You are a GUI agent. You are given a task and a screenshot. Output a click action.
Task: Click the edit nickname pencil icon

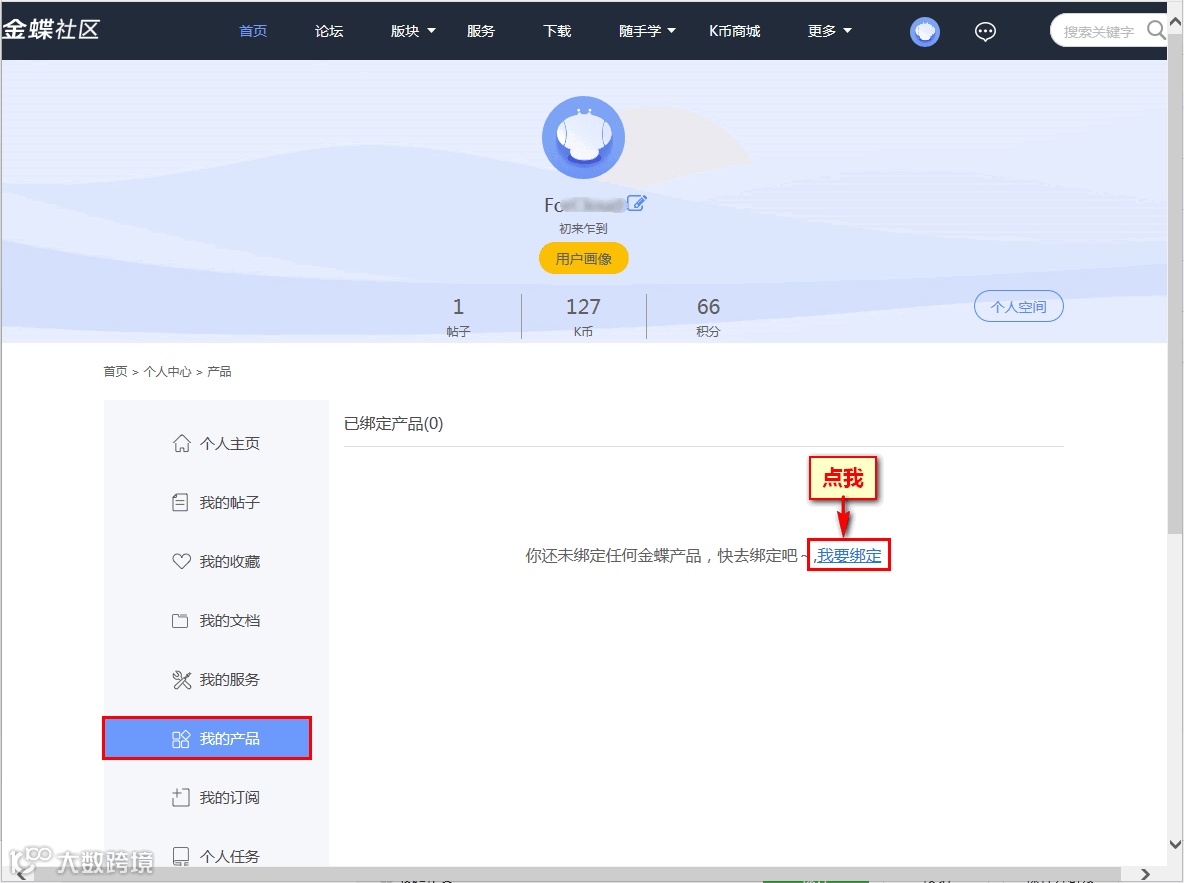637,203
